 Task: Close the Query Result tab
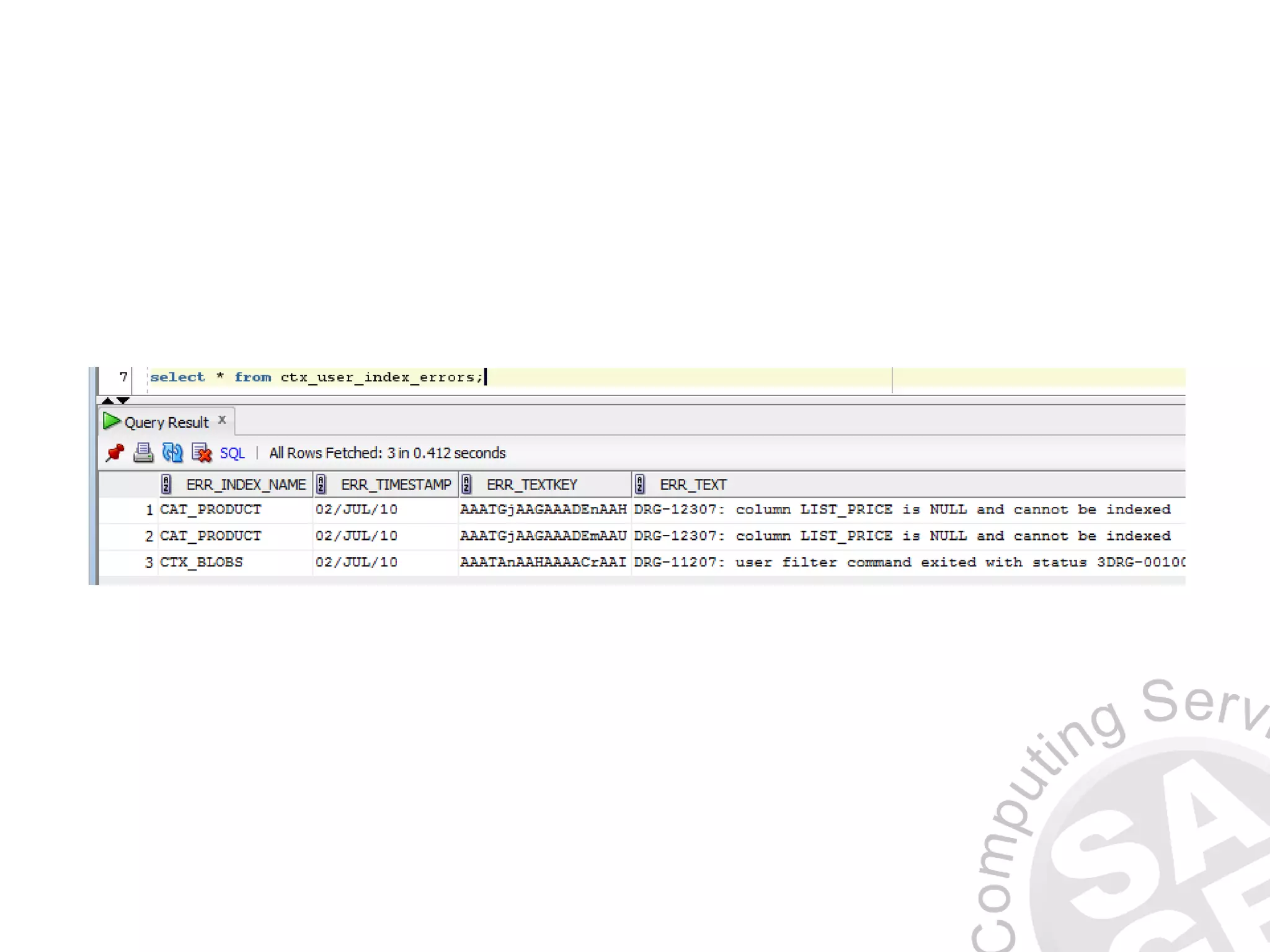222,420
